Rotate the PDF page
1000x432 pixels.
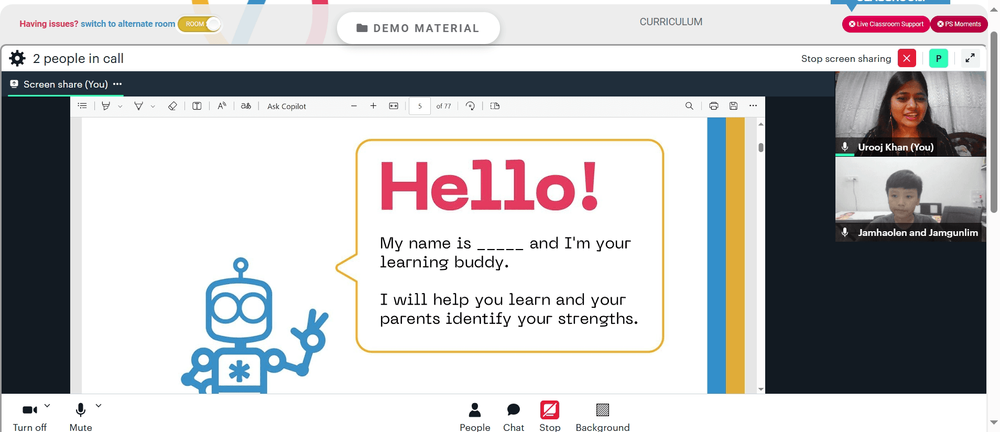click(470, 106)
